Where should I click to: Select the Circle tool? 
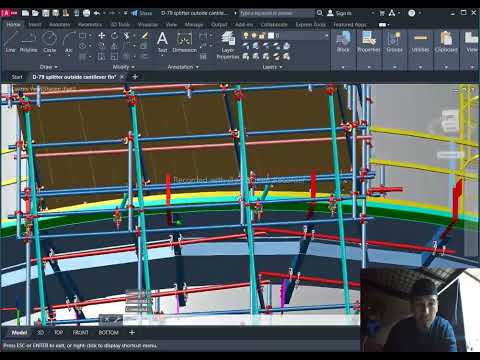pyautogui.click(x=49, y=42)
